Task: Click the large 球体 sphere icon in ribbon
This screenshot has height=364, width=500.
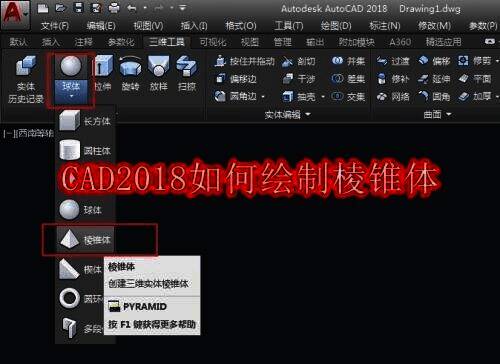Action: pos(71,66)
